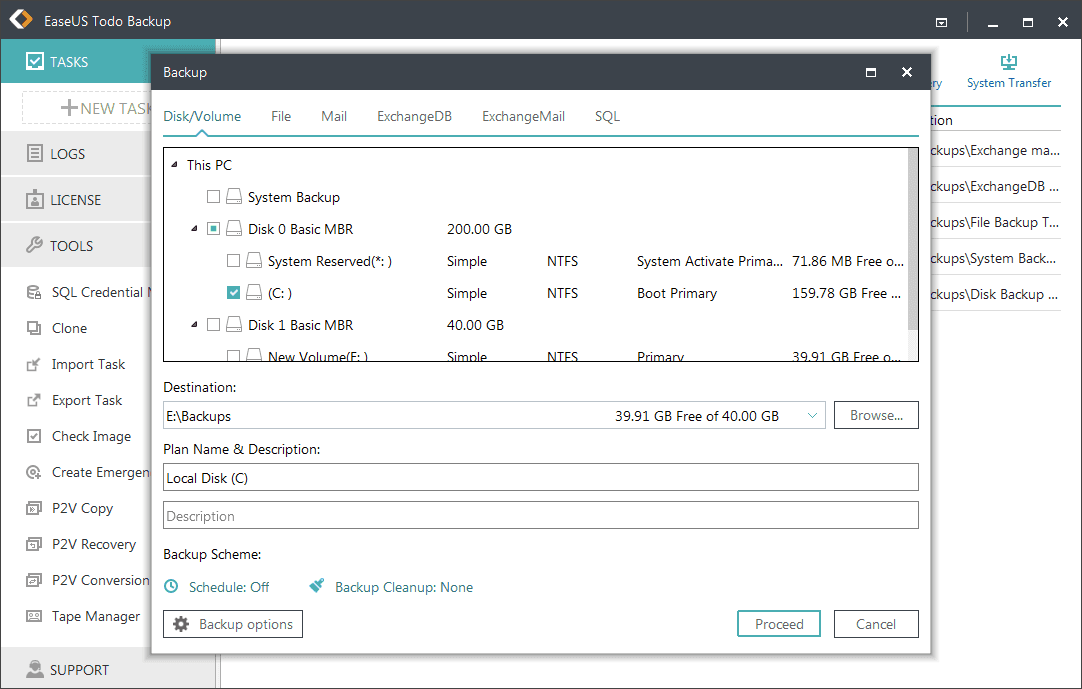Image resolution: width=1082 pixels, height=689 pixels.
Task: Uncheck the (C:) drive for backup
Action: coord(233,293)
